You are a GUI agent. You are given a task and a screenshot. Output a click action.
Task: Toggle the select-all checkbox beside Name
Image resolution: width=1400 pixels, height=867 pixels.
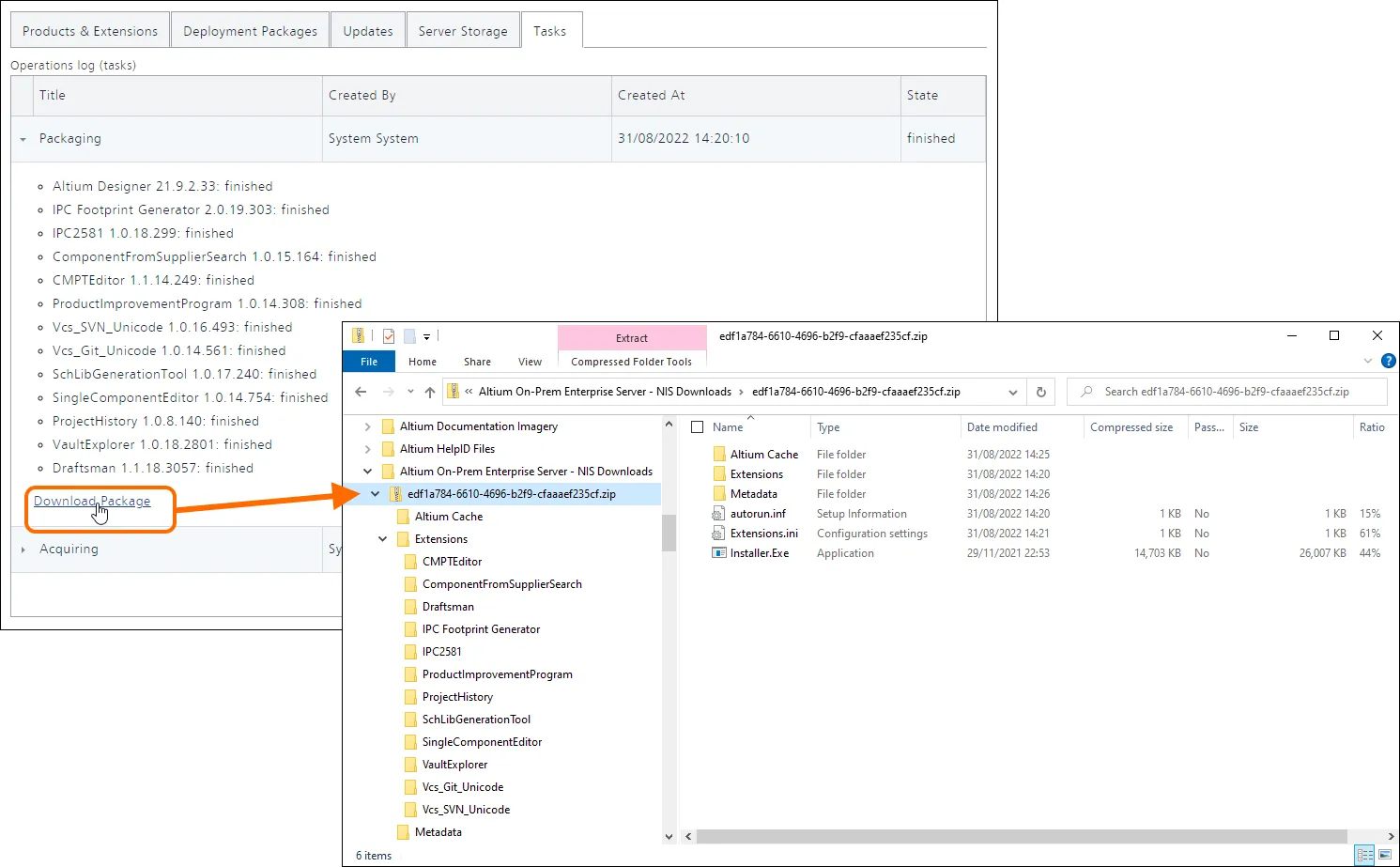pos(697,427)
